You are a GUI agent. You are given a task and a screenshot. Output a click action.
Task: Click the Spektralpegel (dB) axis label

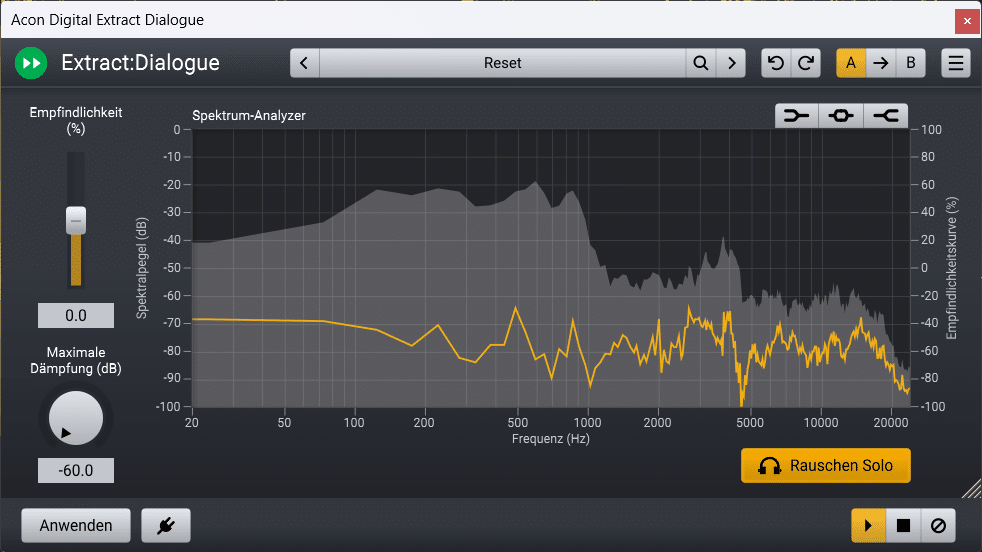click(x=142, y=268)
